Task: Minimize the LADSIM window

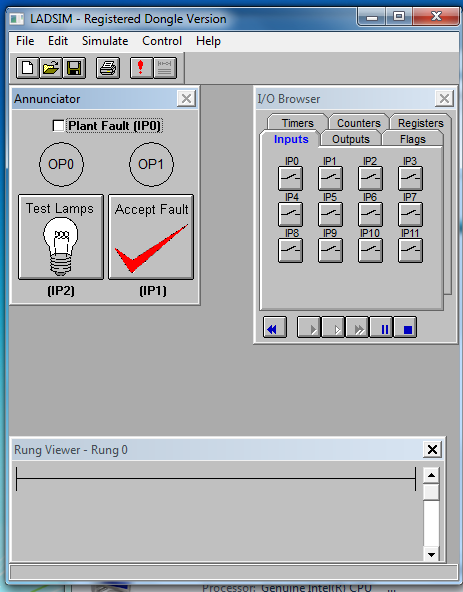Action: pos(372,17)
